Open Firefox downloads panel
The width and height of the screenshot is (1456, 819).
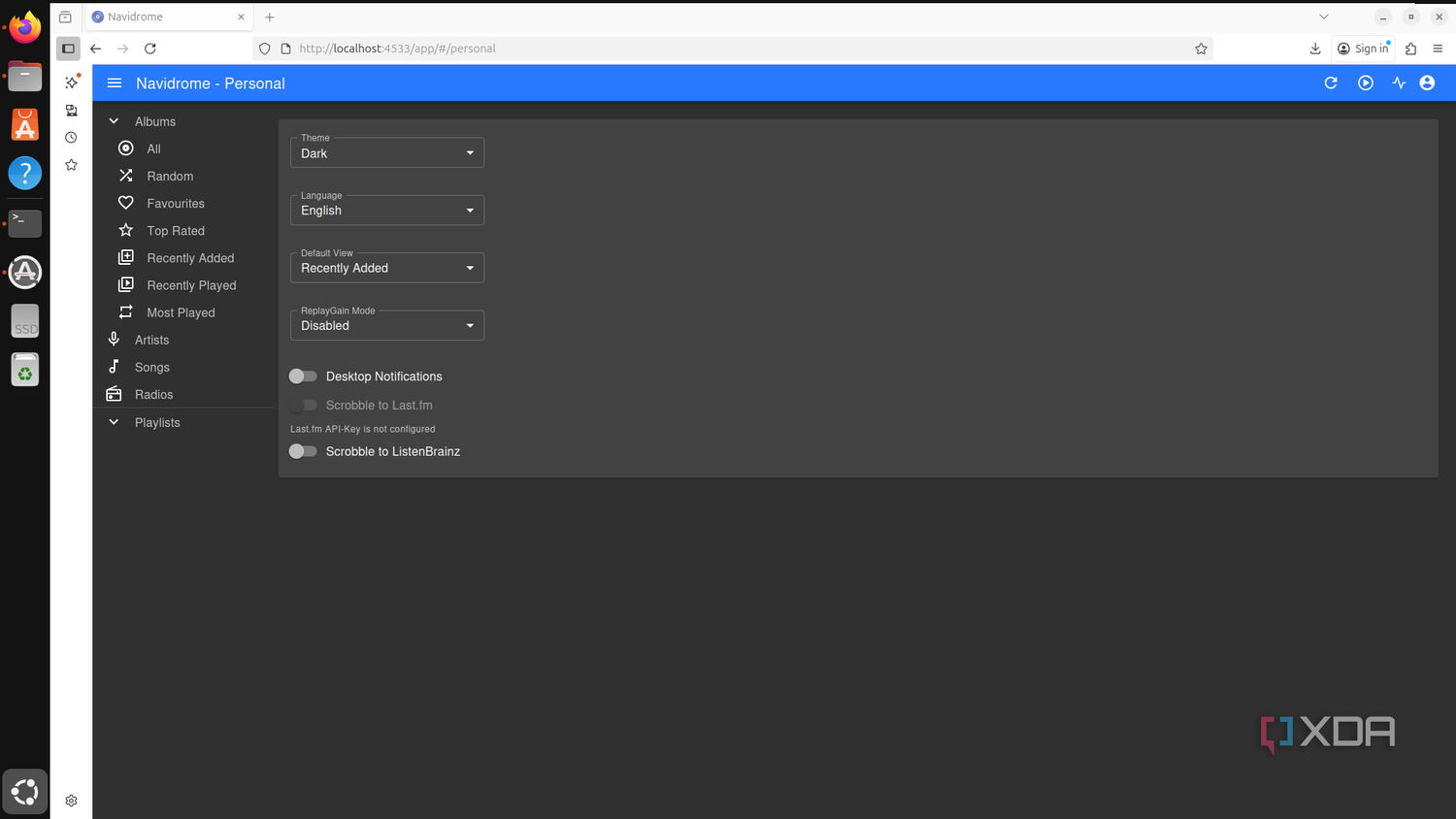point(1315,49)
